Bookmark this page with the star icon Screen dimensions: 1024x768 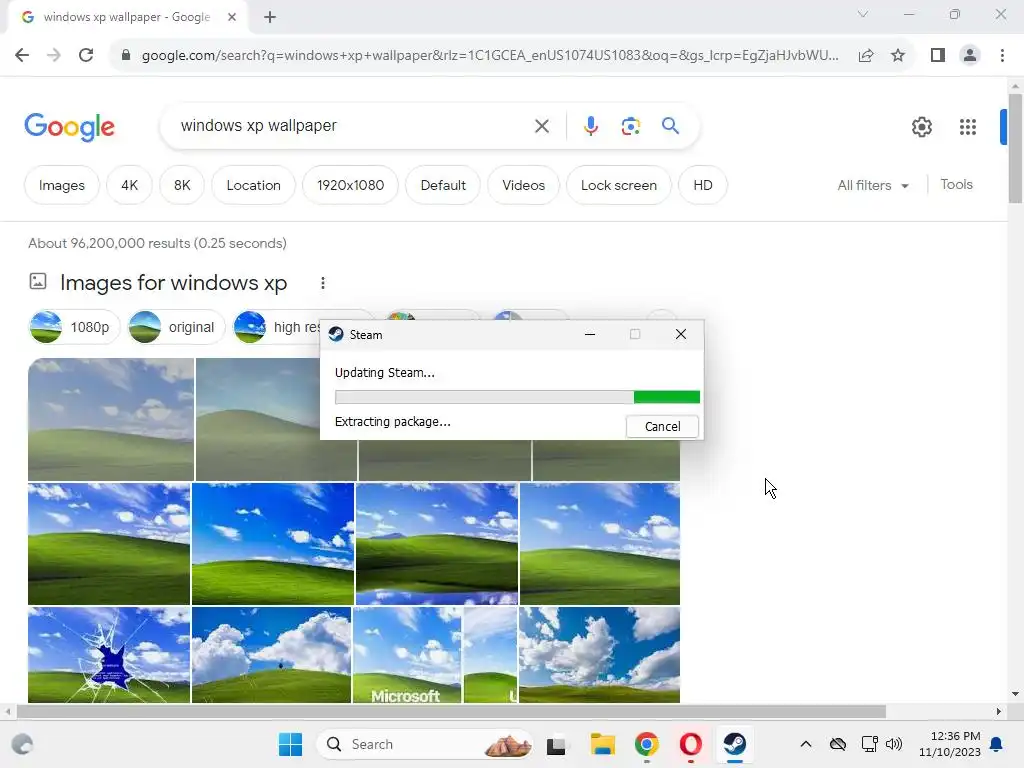click(x=898, y=56)
